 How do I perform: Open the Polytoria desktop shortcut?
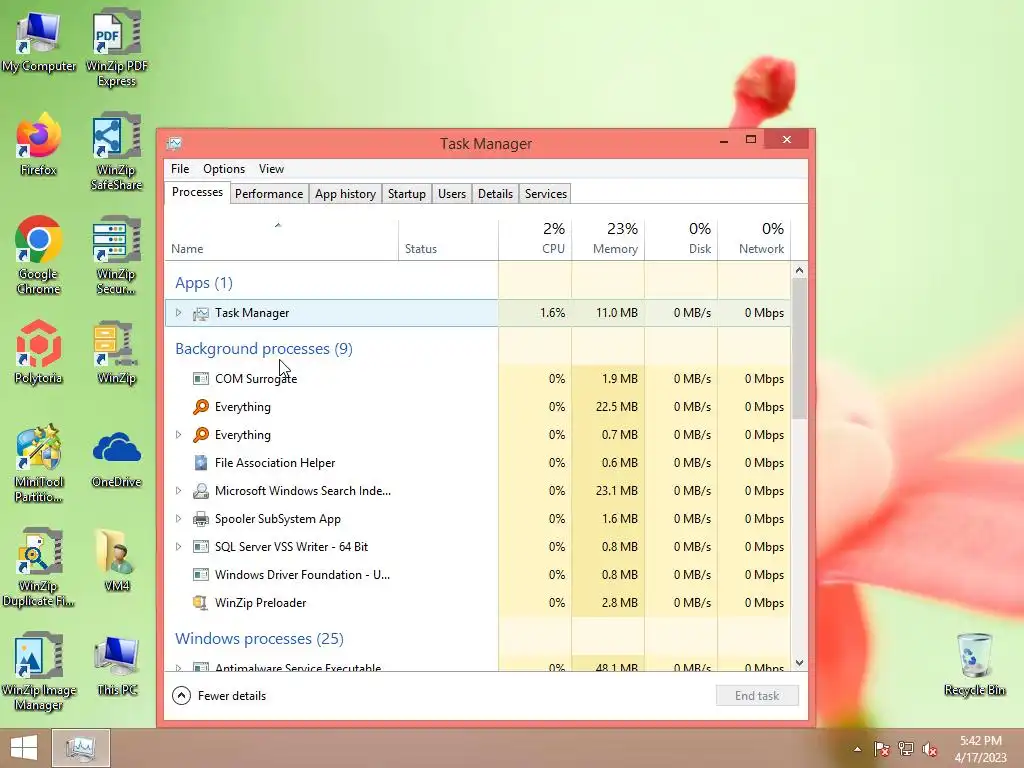(39, 353)
